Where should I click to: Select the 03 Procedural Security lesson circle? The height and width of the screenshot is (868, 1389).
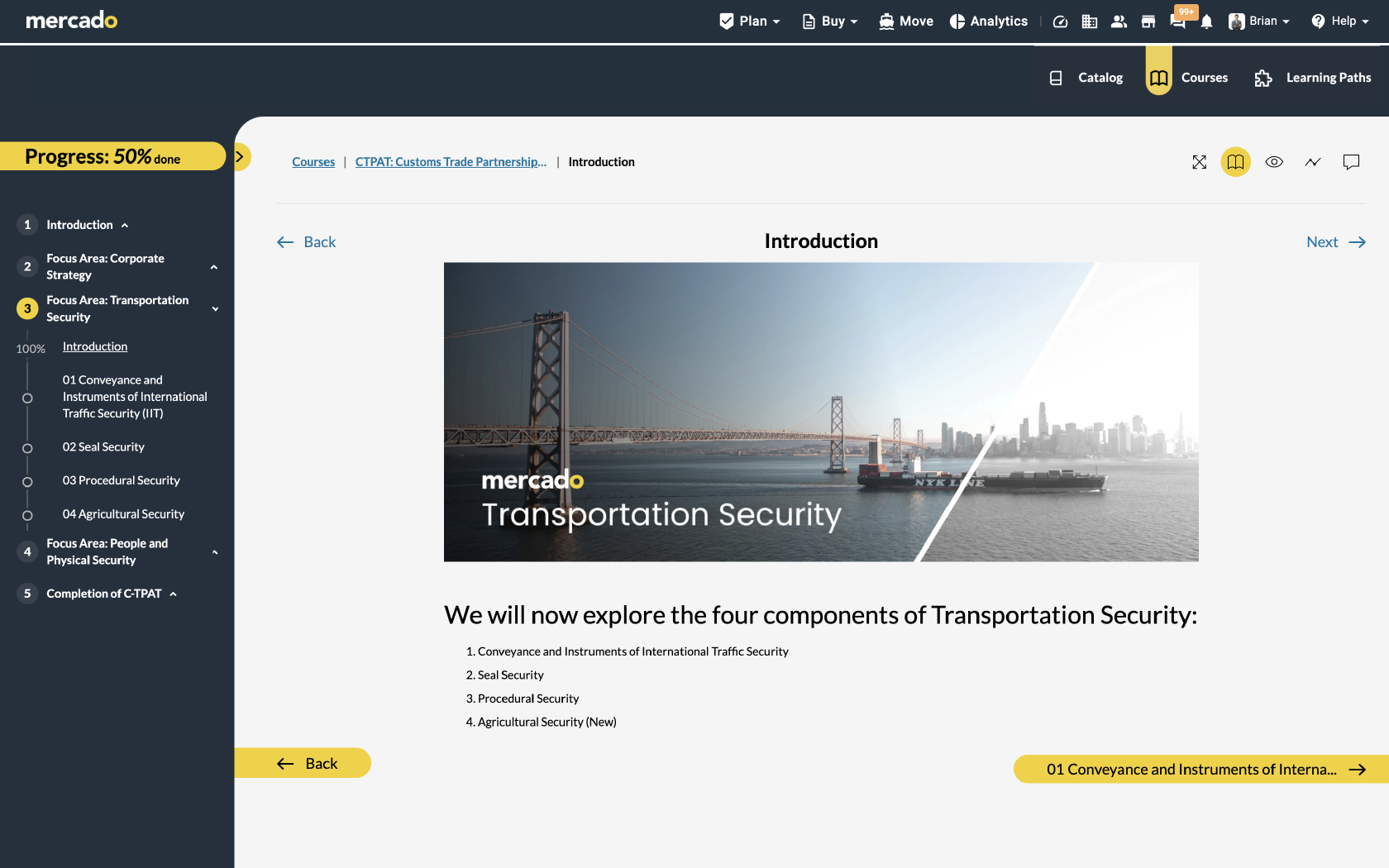coord(27,482)
